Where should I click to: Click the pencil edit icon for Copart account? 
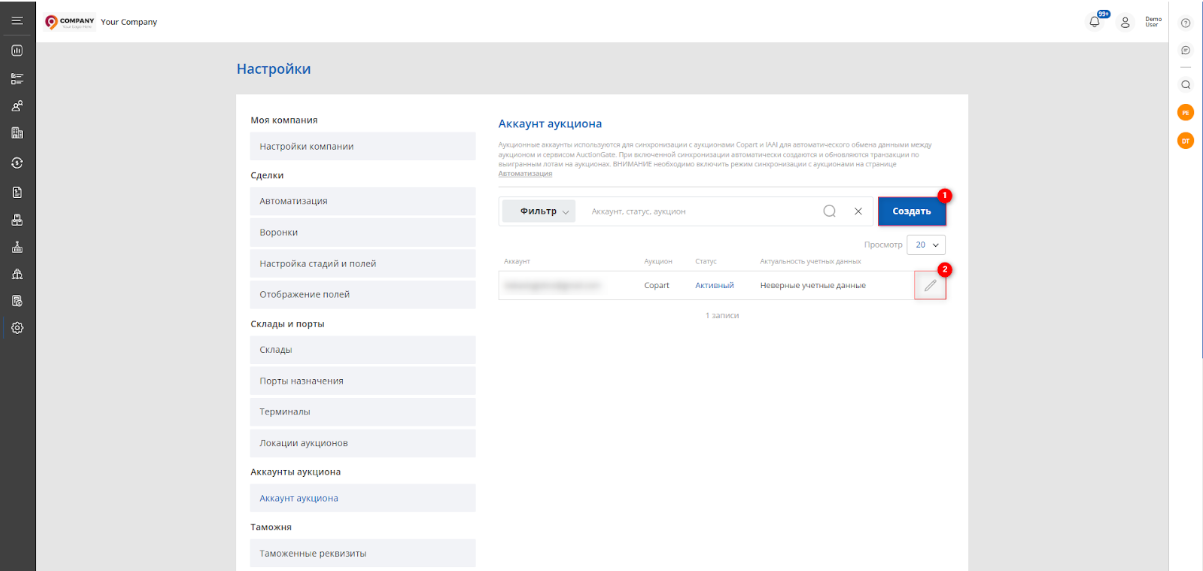[x=930, y=285]
